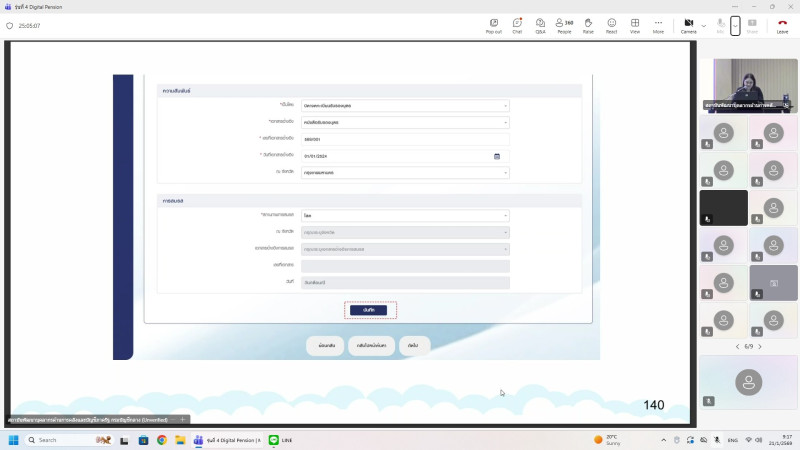Pop out the shared content
This screenshot has width=800, height=450.
pyautogui.click(x=493, y=25)
